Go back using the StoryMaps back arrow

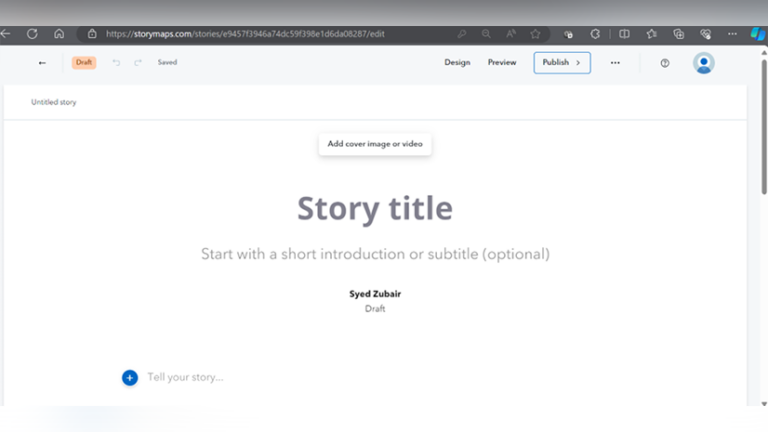point(42,63)
